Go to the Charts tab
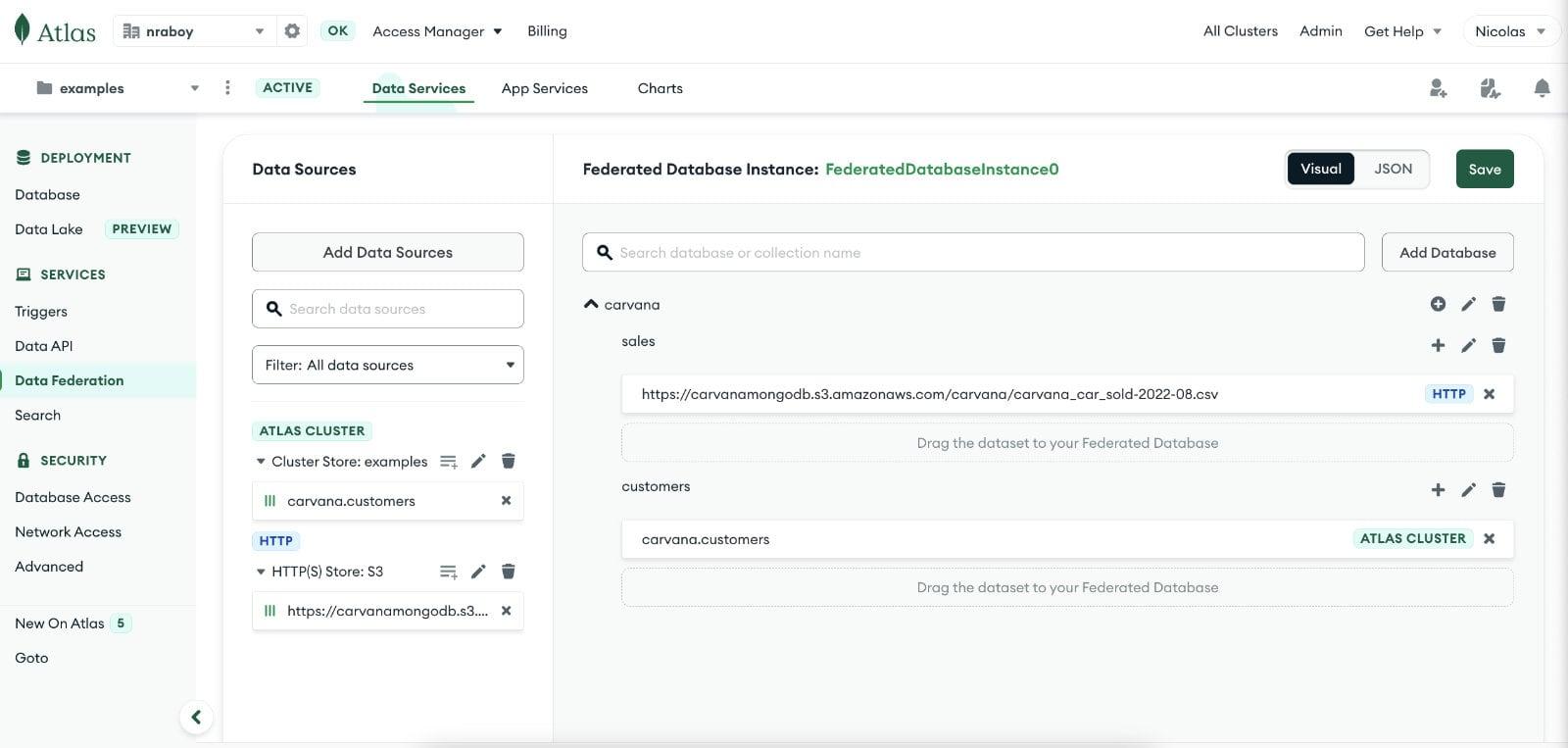1568x748 pixels. 661,88
